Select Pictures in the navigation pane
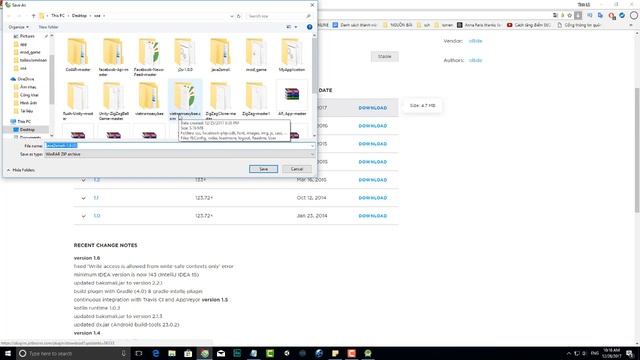 tap(27, 36)
